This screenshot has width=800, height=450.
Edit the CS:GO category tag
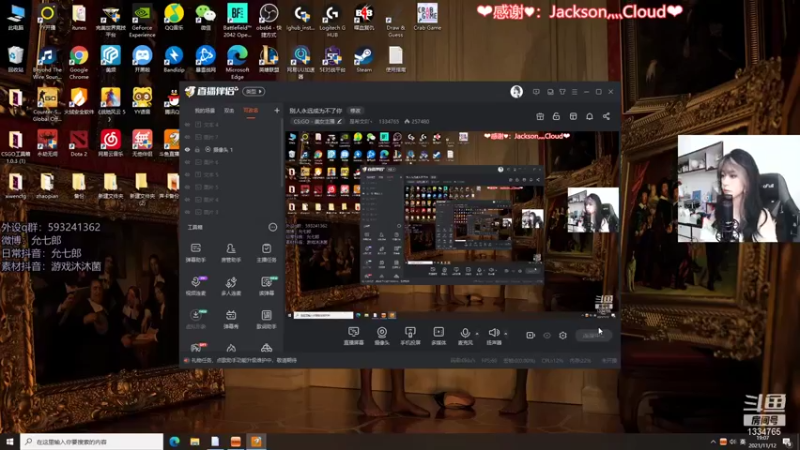point(316,121)
